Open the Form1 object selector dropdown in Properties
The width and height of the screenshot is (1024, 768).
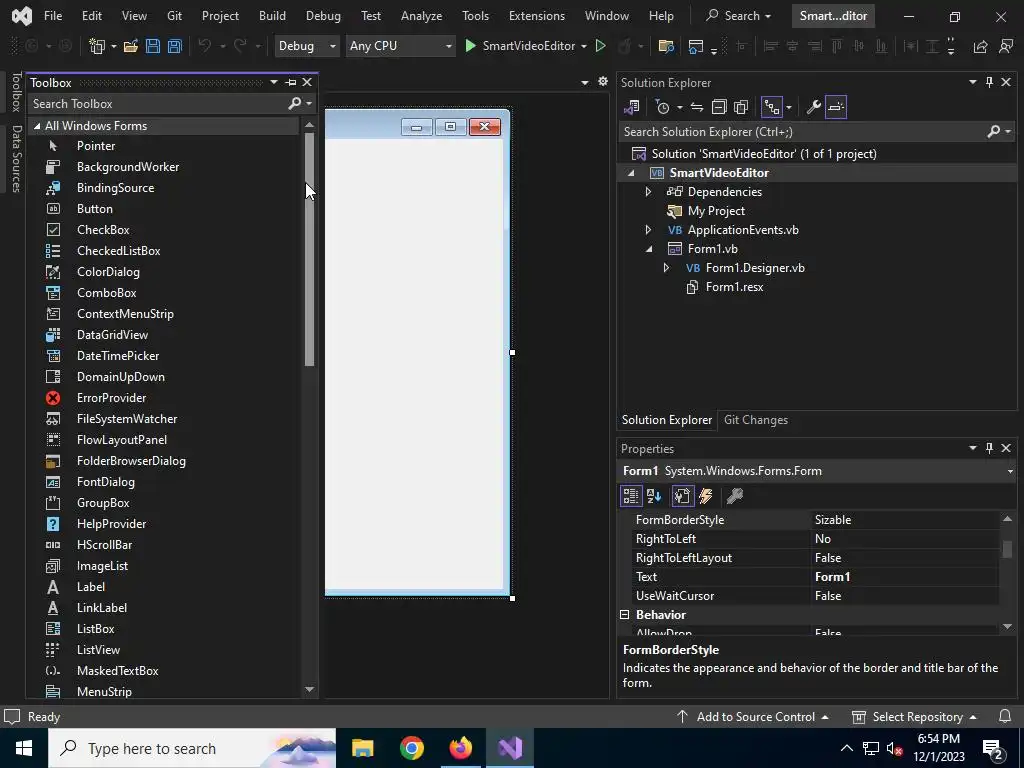(1010, 472)
